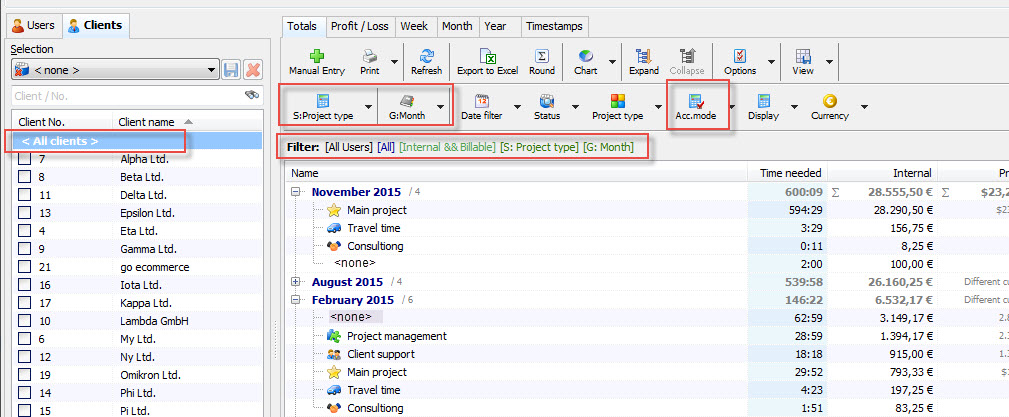Screen dimensions: 1009x417
Task: Click the [G: Month] filter text
Action: pyautogui.click(x=608, y=147)
